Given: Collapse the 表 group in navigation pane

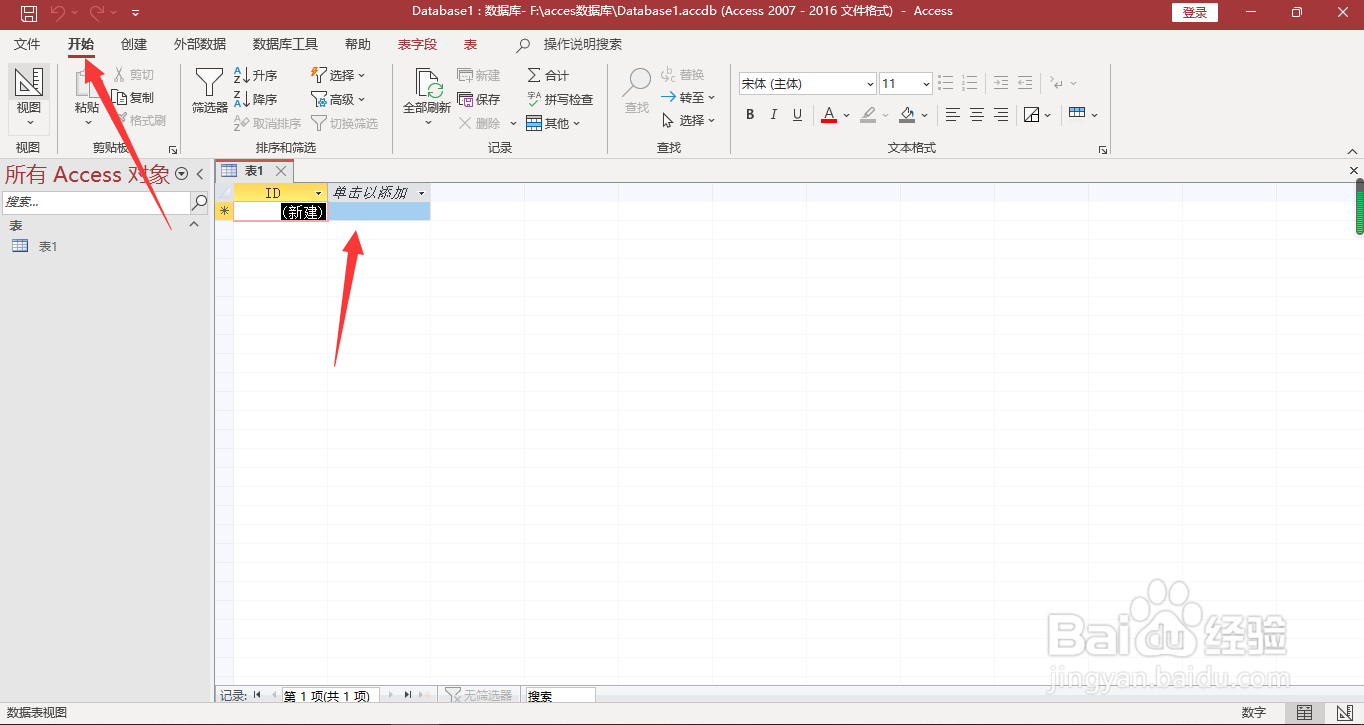Looking at the screenshot, I should tap(194, 225).
